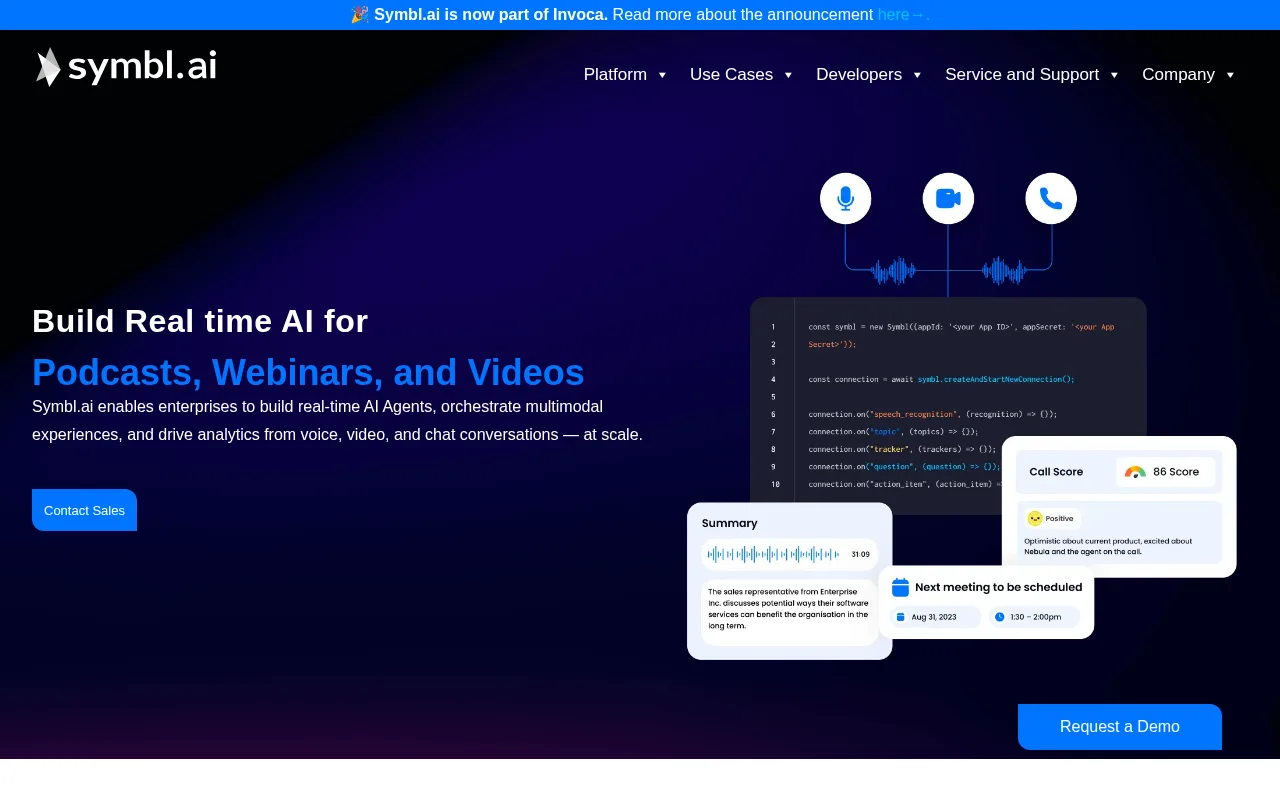Click the Contact Sales button
Screen dimensions: 1280x800
(x=84, y=510)
